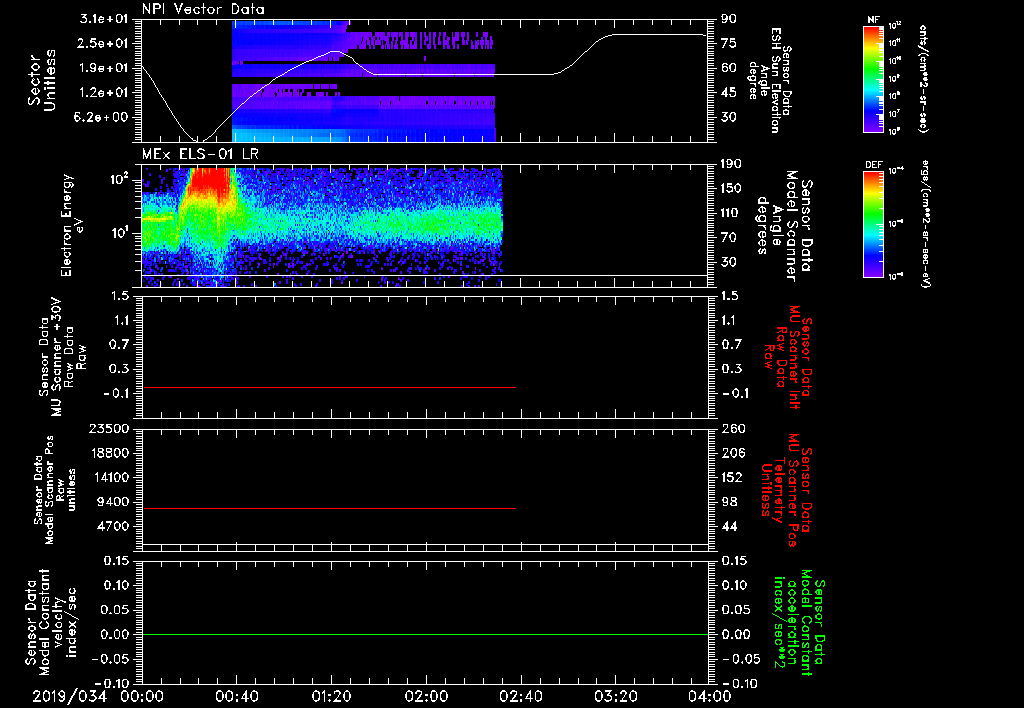Click the '90' sun elevation tick value

pos(729,19)
